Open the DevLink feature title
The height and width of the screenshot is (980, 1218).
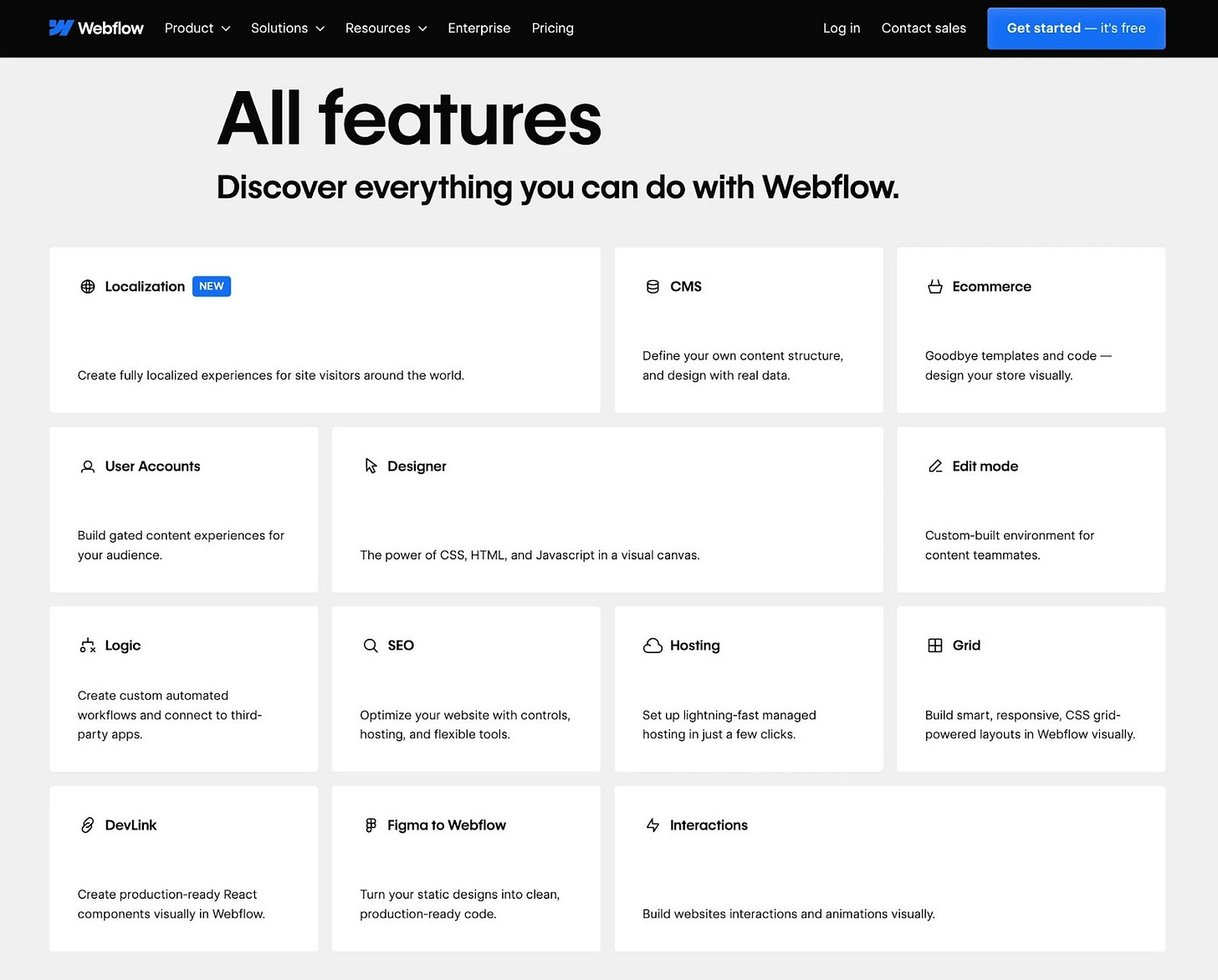pyautogui.click(x=130, y=825)
